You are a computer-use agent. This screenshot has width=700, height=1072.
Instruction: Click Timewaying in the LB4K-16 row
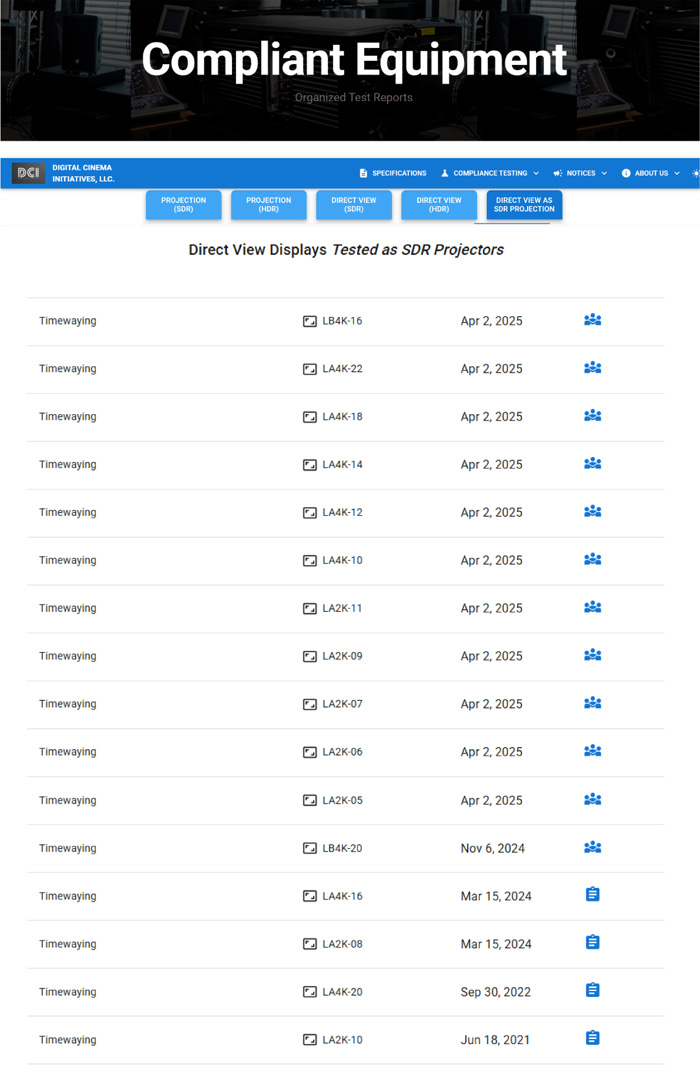[68, 321]
